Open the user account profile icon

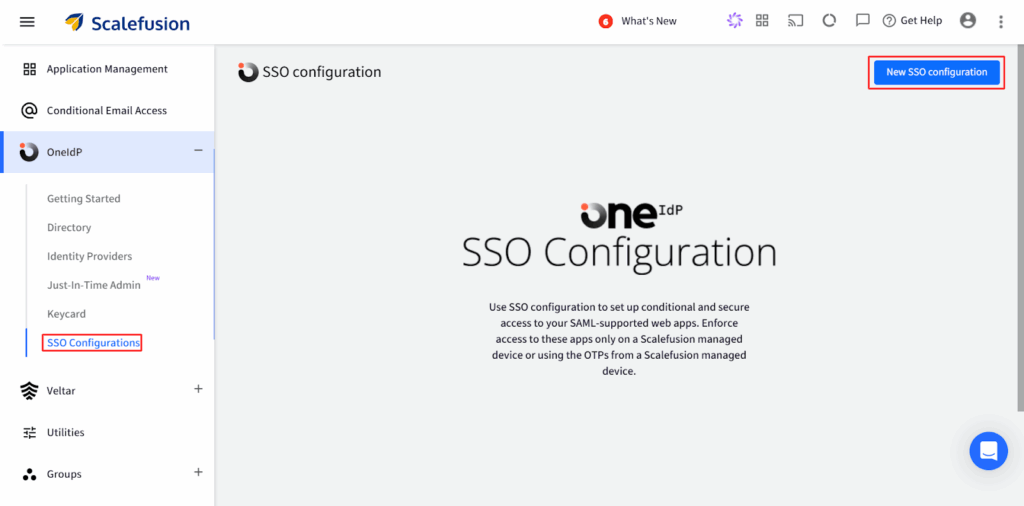pos(967,21)
